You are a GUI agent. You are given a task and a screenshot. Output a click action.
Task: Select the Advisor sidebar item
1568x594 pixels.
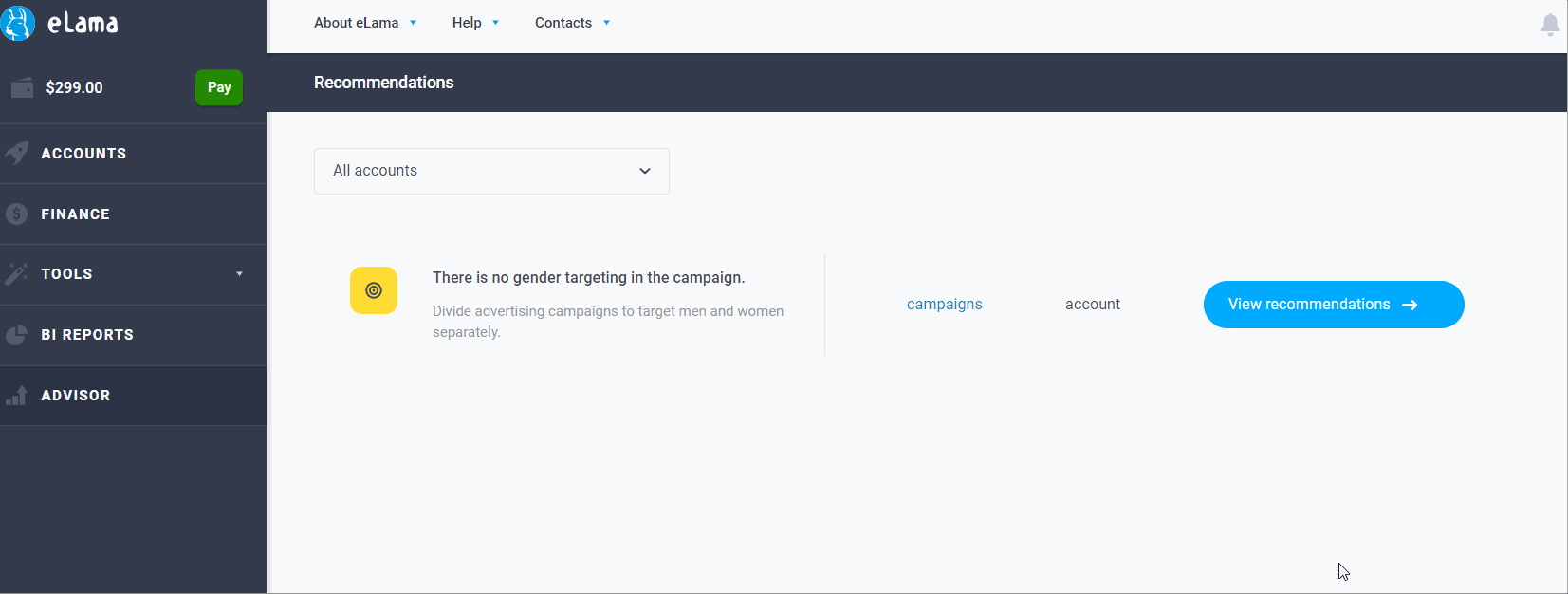pyautogui.click(x=133, y=396)
